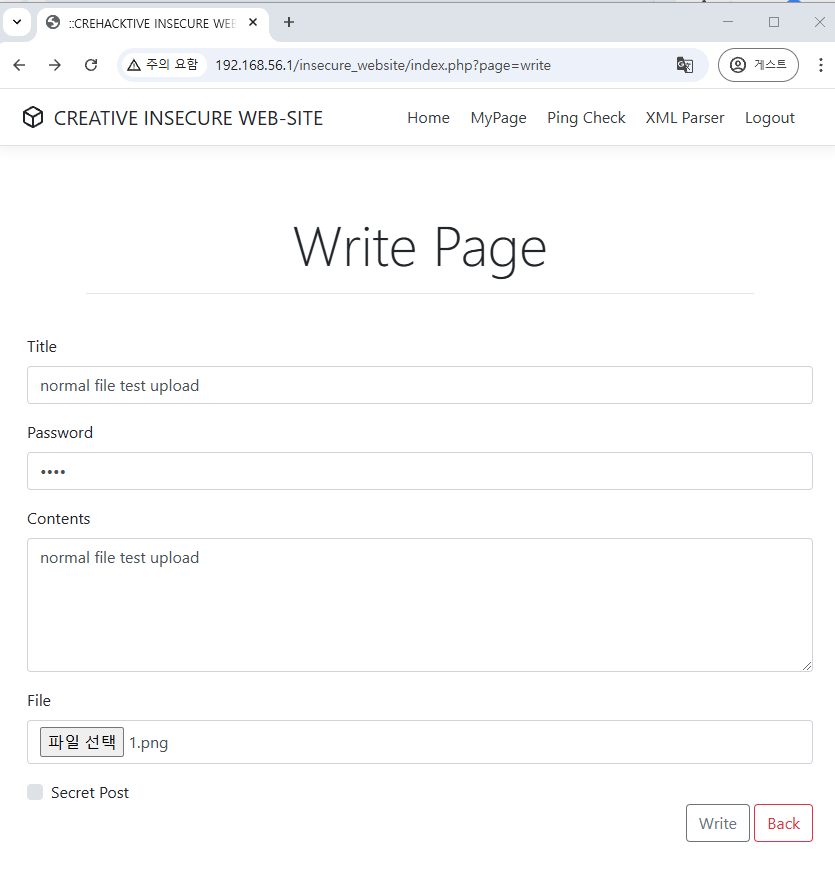Open the Google Translate icon in address bar
Viewport: 835px width, 870px height.
pyautogui.click(x=685, y=65)
